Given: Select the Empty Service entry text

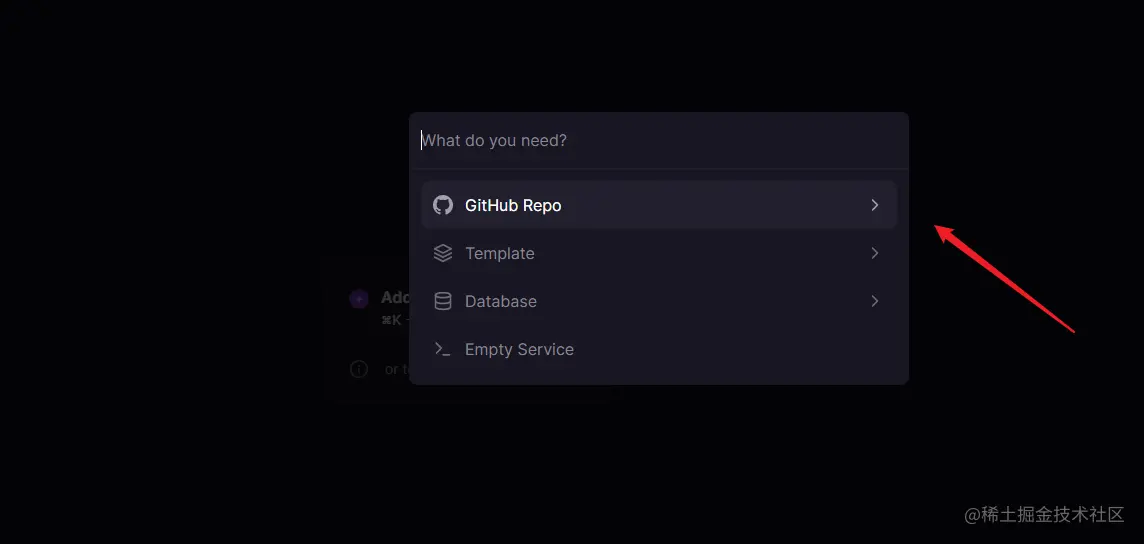Looking at the screenshot, I should [519, 349].
